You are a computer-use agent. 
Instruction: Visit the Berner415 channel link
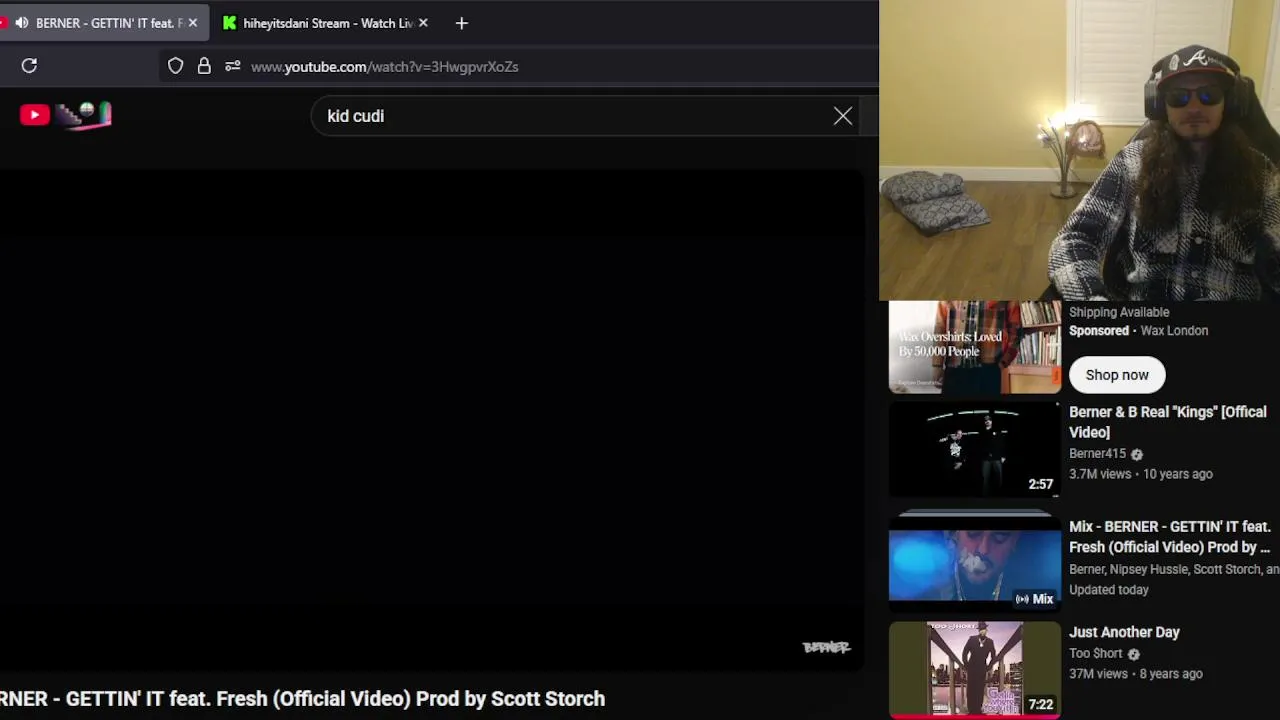[1097, 454]
